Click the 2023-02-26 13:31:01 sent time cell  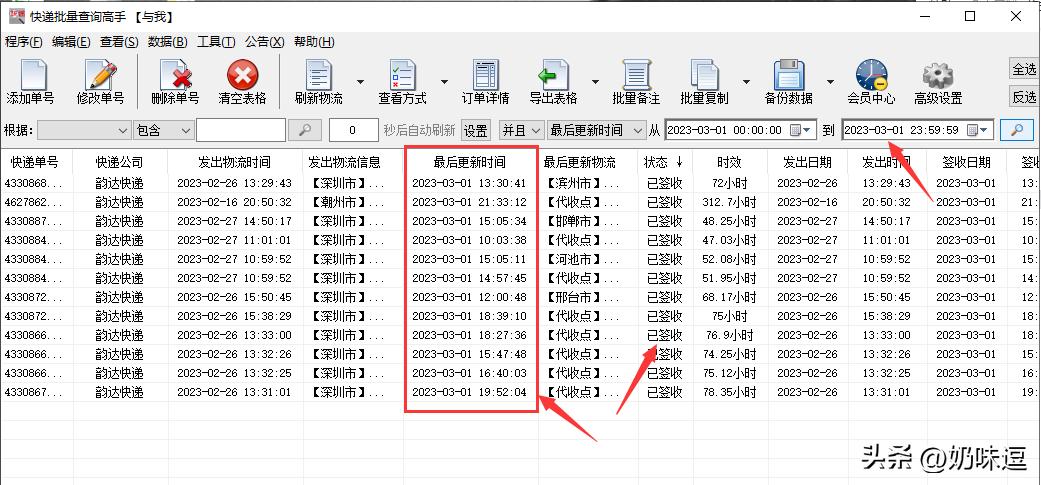click(x=234, y=392)
